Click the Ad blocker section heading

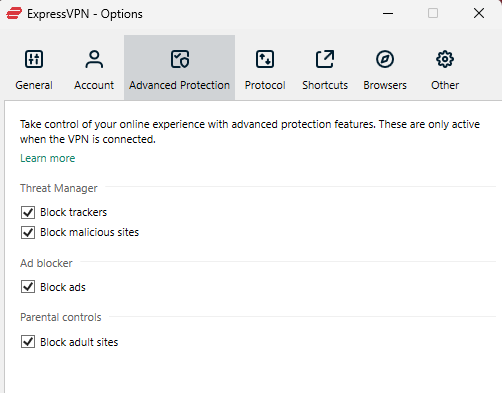(x=46, y=263)
